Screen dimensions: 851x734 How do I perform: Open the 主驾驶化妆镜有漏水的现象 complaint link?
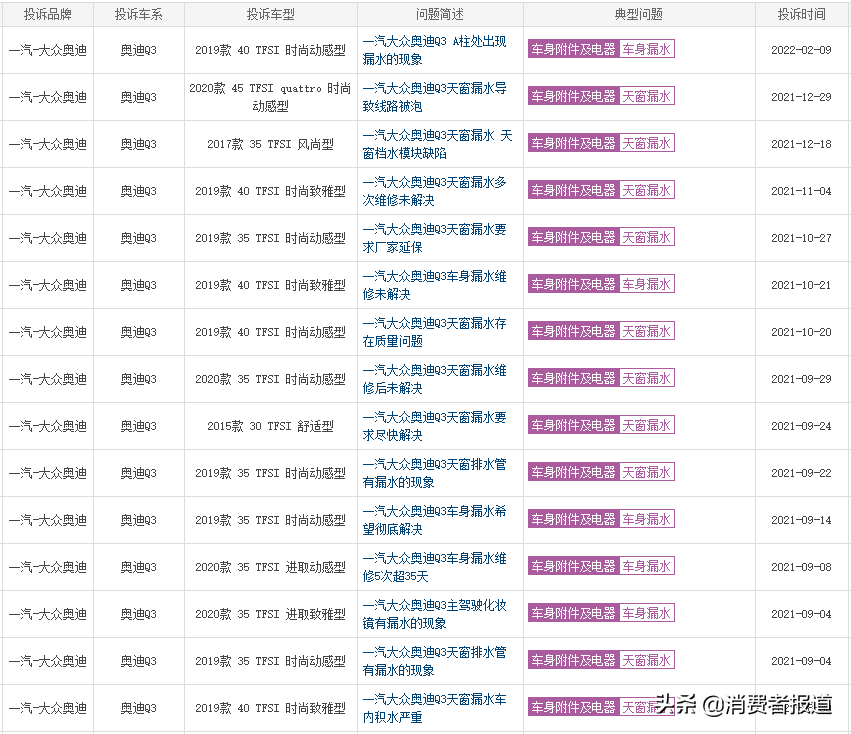(x=434, y=613)
